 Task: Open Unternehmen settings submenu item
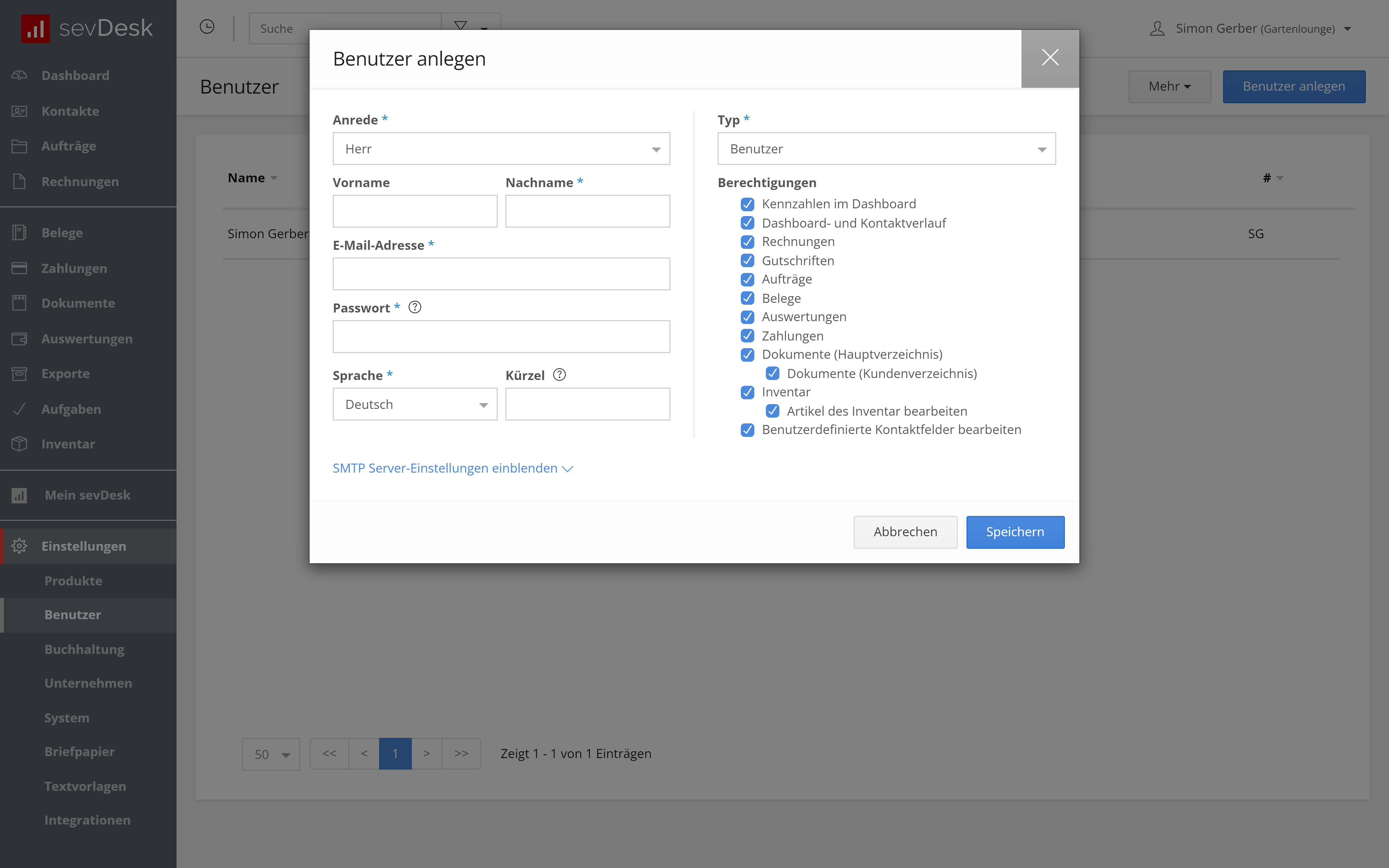[x=88, y=683]
